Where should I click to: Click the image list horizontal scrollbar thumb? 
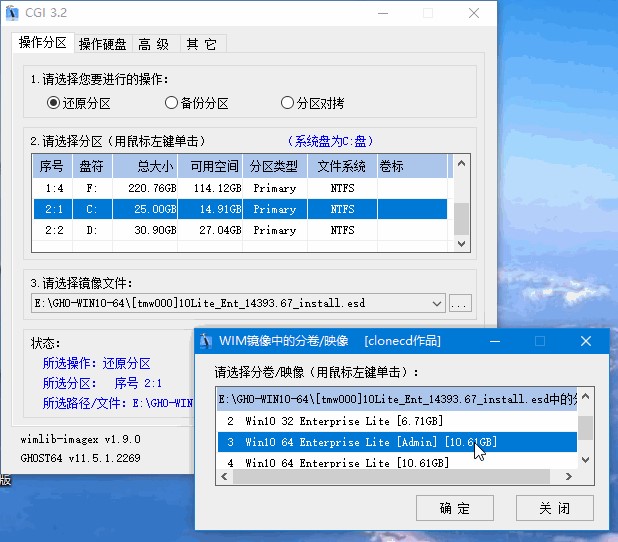[391, 477]
